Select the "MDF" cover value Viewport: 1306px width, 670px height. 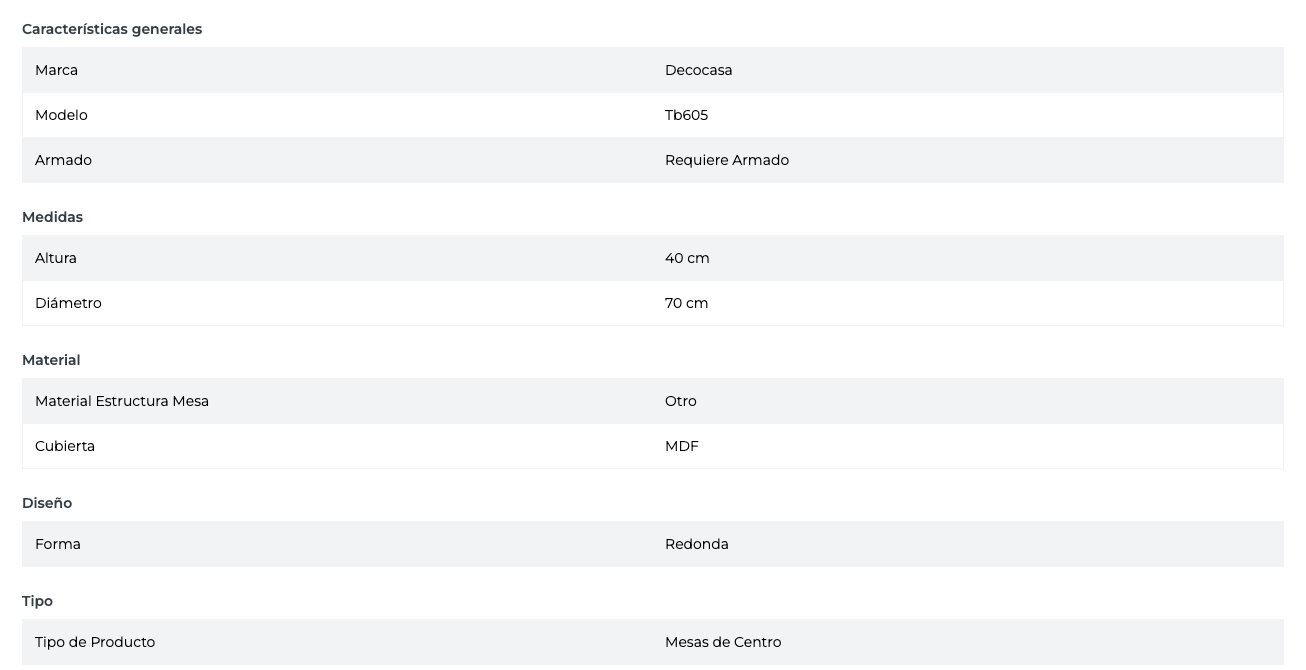click(x=681, y=446)
